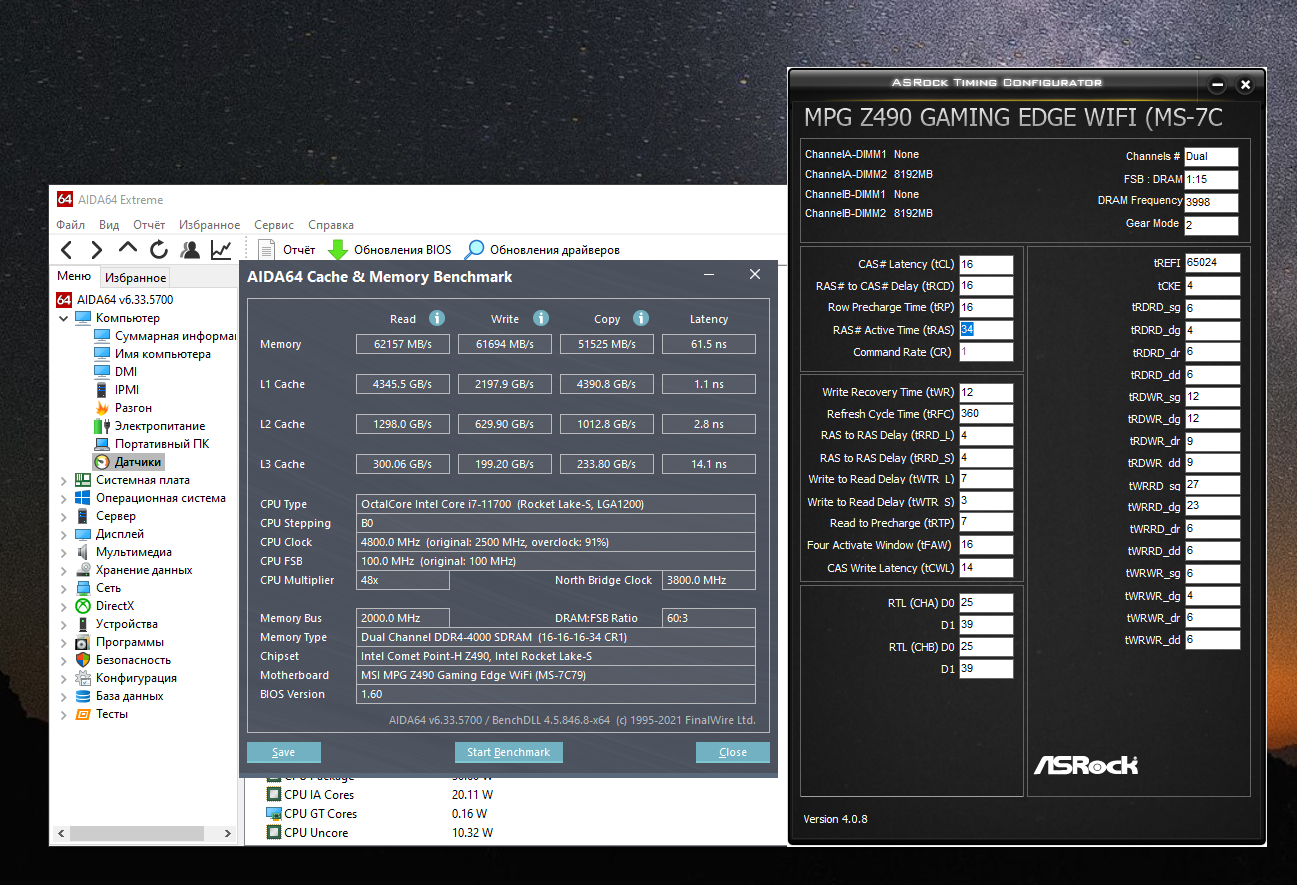Click the CAS# Latency (tCL) field
Image resolution: width=1297 pixels, height=885 pixels.
coord(986,265)
